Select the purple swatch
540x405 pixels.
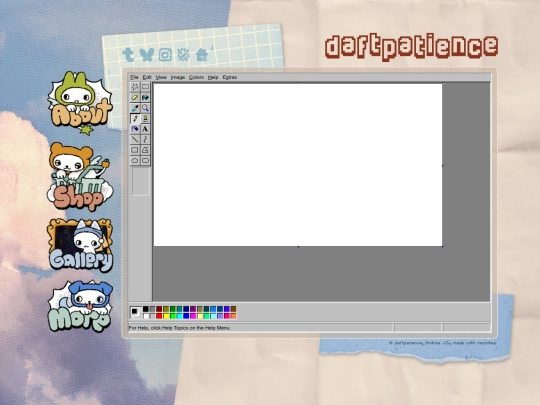(193, 309)
